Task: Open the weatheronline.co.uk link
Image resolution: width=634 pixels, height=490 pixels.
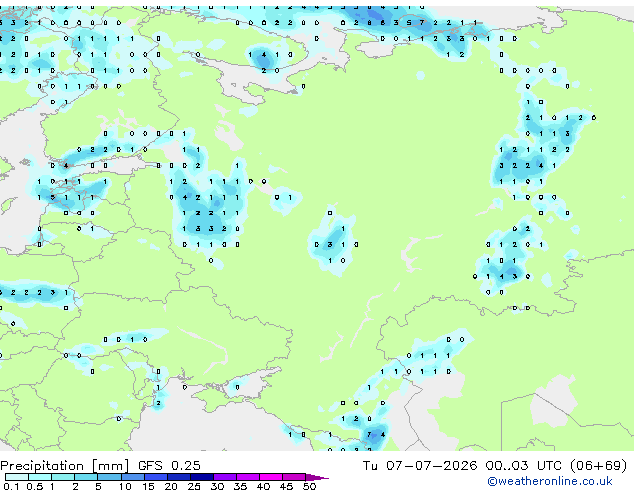Action: pyautogui.click(x=550, y=481)
